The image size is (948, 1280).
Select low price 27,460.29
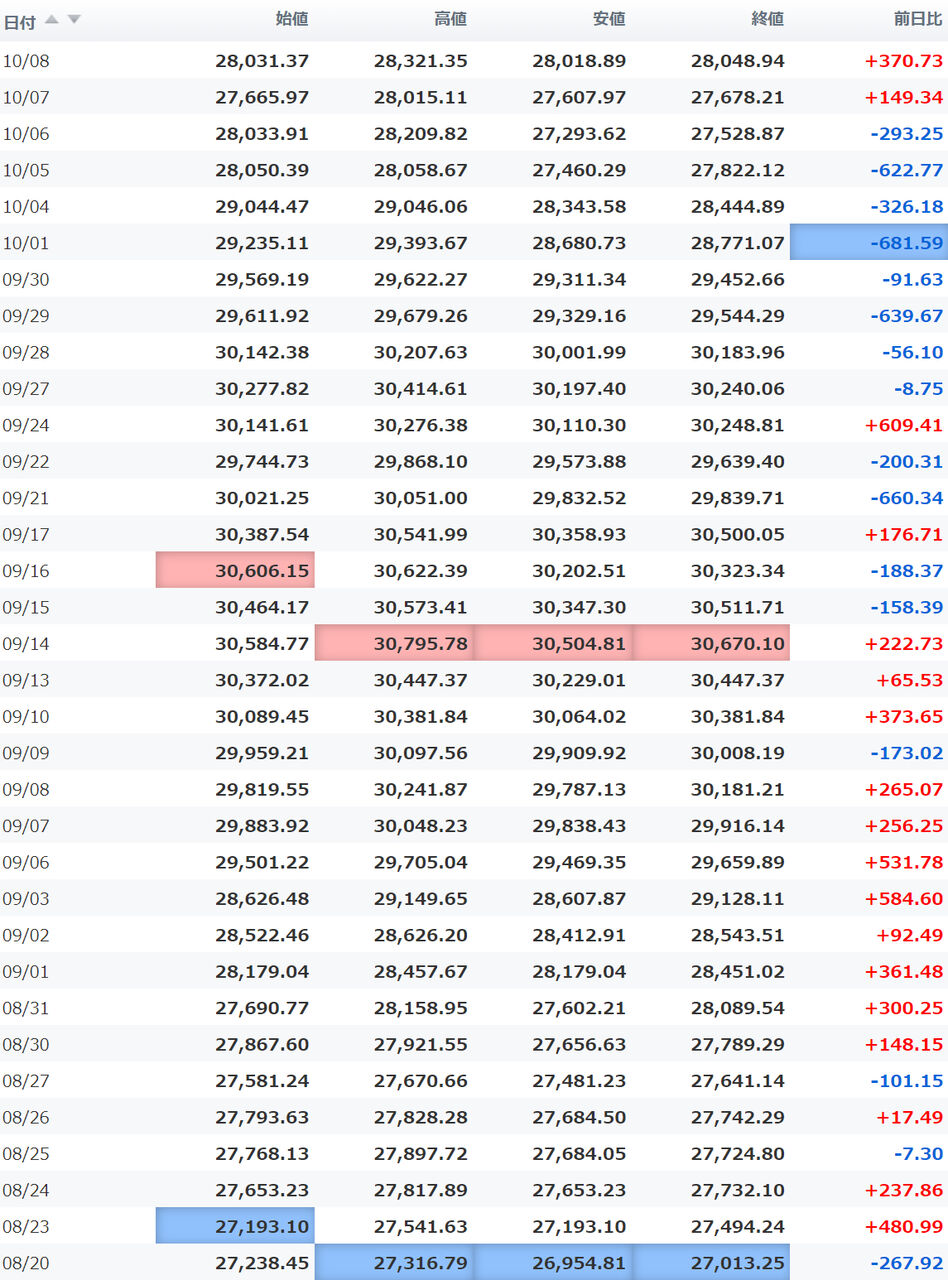tap(579, 170)
